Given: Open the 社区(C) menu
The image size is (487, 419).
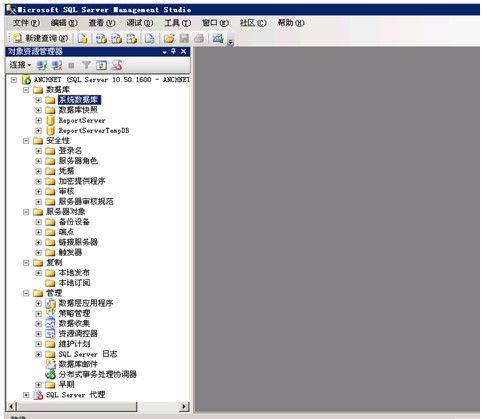Looking at the screenshot, I should (253, 23).
